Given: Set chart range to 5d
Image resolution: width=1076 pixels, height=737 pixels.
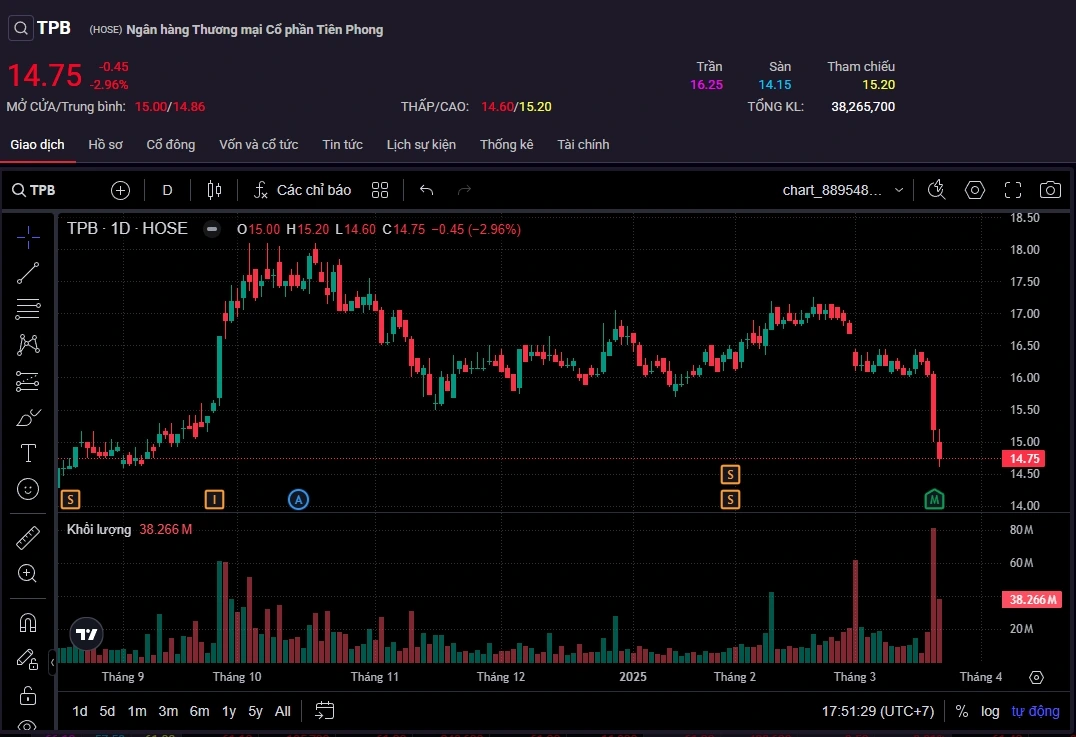Looking at the screenshot, I should pyautogui.click(x=108, y=712).
